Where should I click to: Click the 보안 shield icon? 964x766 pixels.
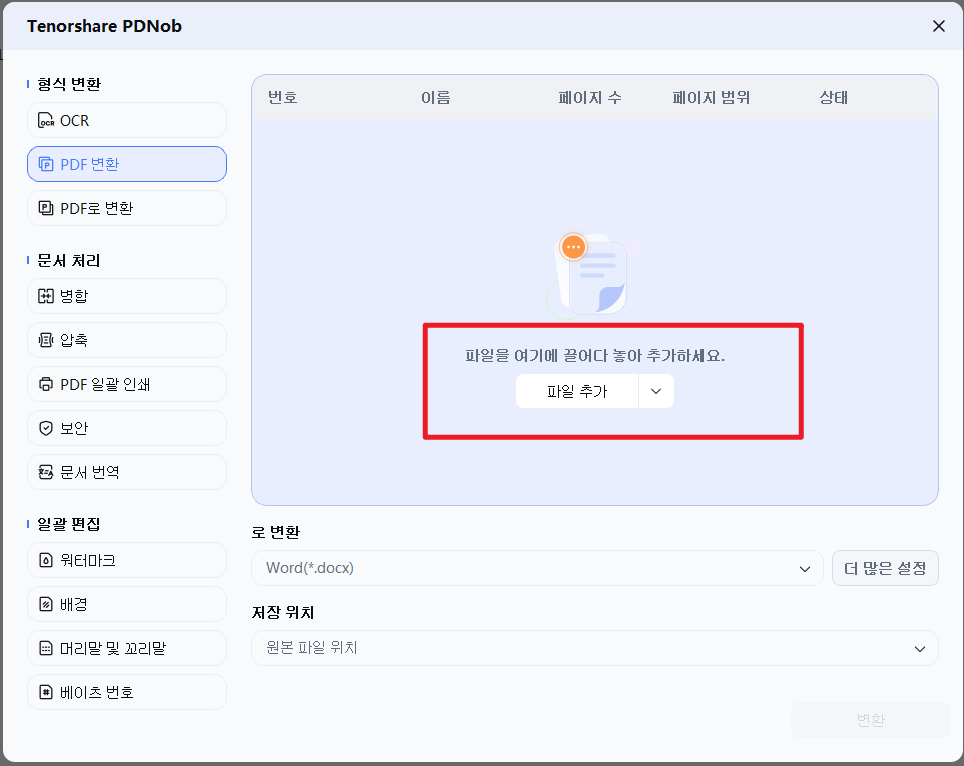(46, 428)
